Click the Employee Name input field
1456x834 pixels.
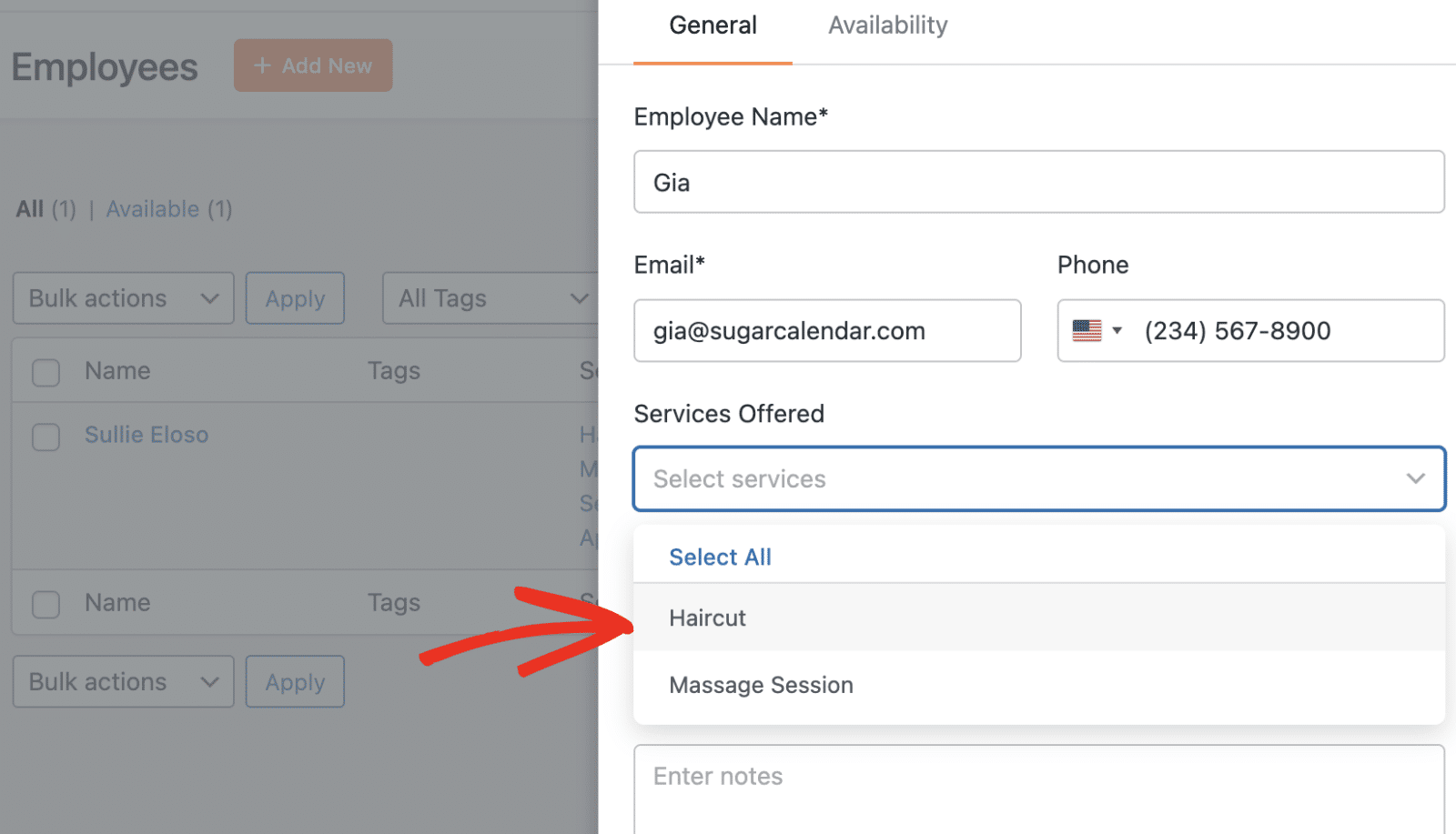click(x=1038, y=183)
